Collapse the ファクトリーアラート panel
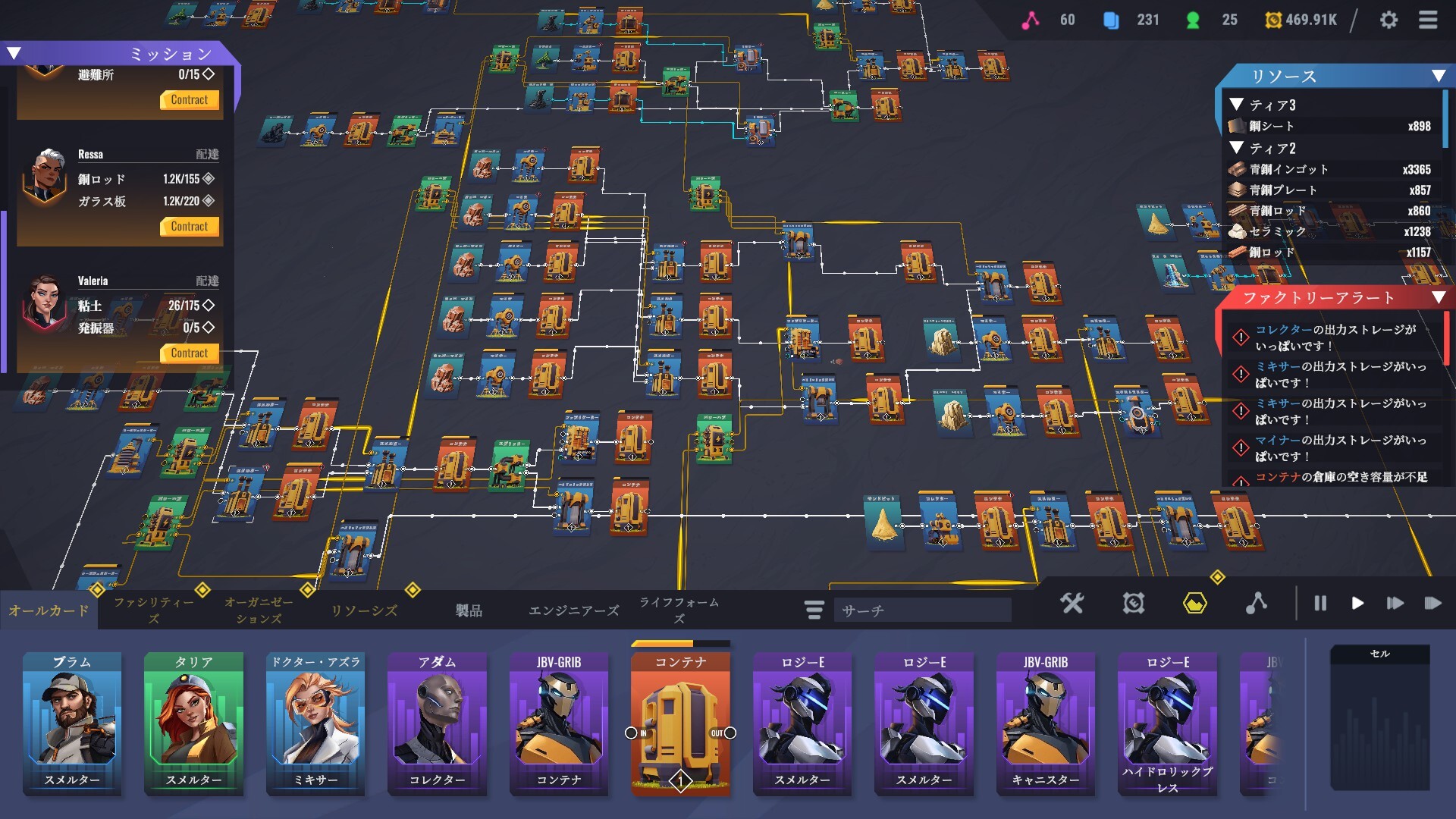1456x819 pixels. tap(1438, 297)
